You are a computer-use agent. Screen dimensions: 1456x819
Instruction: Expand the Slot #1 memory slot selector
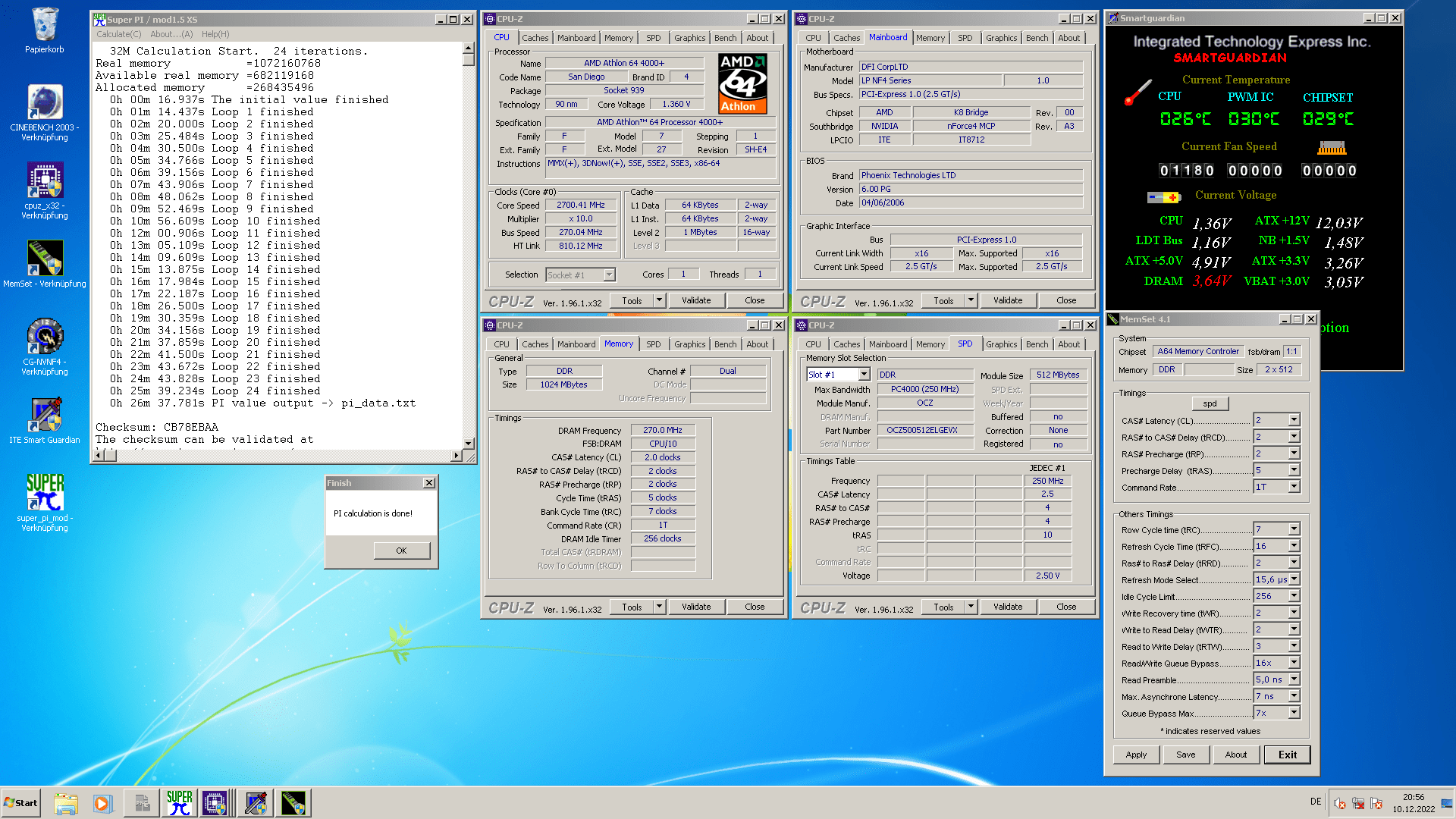pyautogui.click(x=864, y=375)
